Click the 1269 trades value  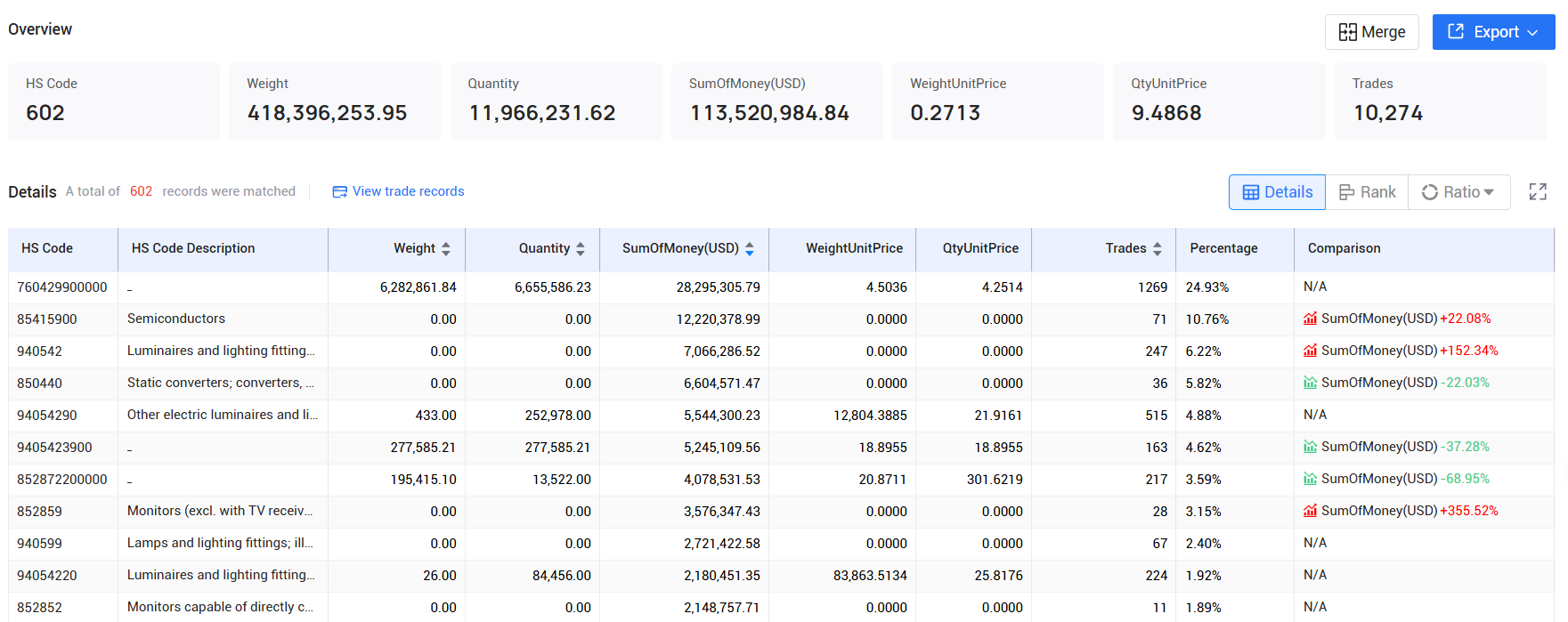[1152, 287]
